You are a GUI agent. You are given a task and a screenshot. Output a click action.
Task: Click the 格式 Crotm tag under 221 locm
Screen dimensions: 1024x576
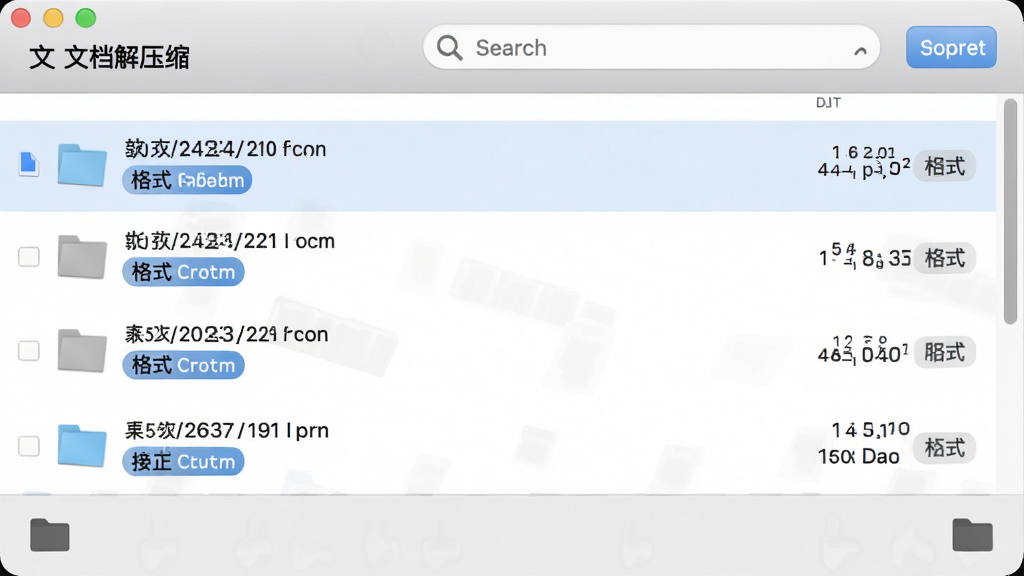coord(183,272)
